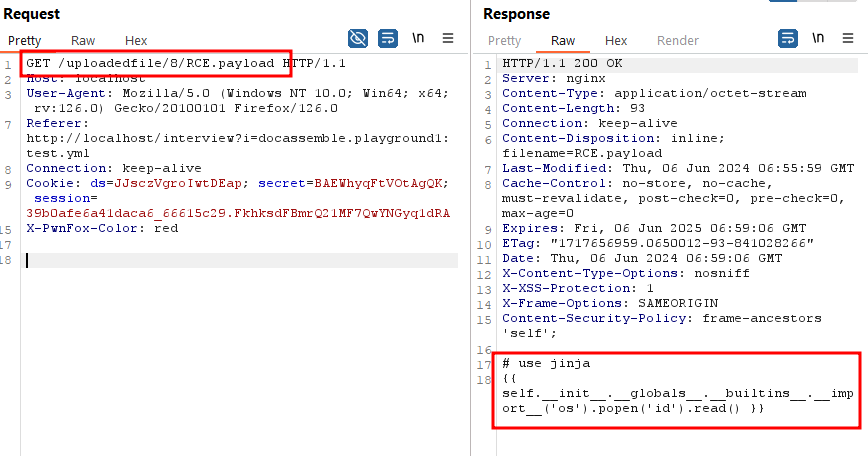The height and width of the screenshot is (456, 868).
Task: Click the HTTP/1.1 200 OK status line
Action: click(x=562, y=63)
